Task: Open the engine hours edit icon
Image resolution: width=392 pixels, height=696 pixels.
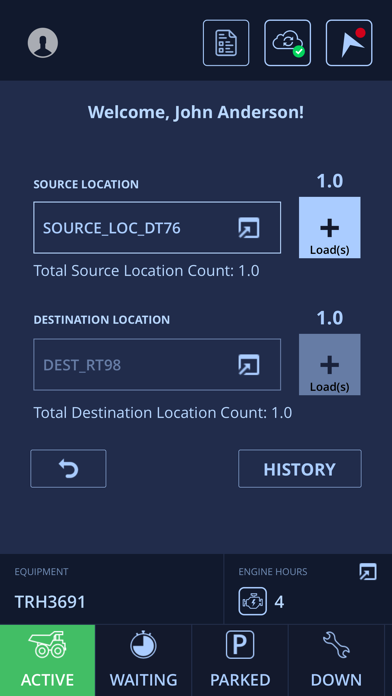Action: click(x=368, y=572)
